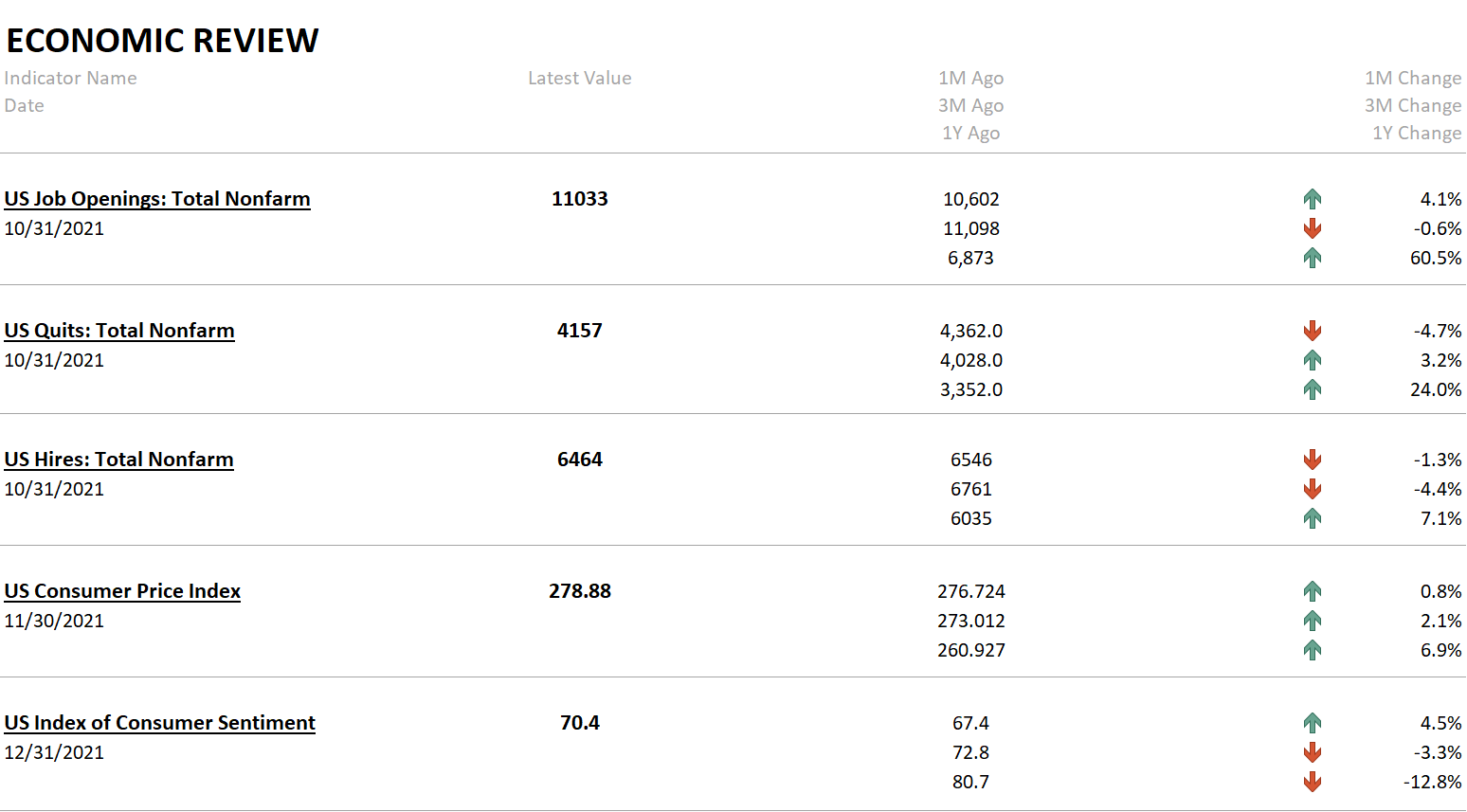Open US Job Openings: Total Nonfarm link
The height and width of the screenshot is (812, 1467).
click(157, 199)
